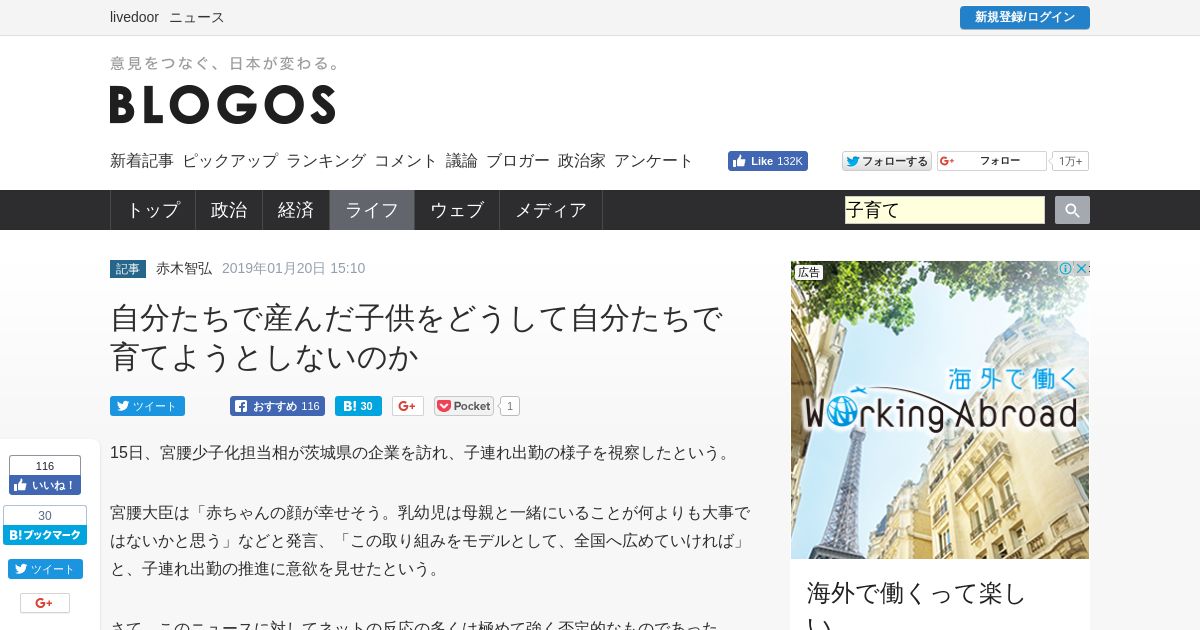1200x630 pixels.
Task: Select the ライフ tab
Action: pyautogui.click(x=372, y=210)
